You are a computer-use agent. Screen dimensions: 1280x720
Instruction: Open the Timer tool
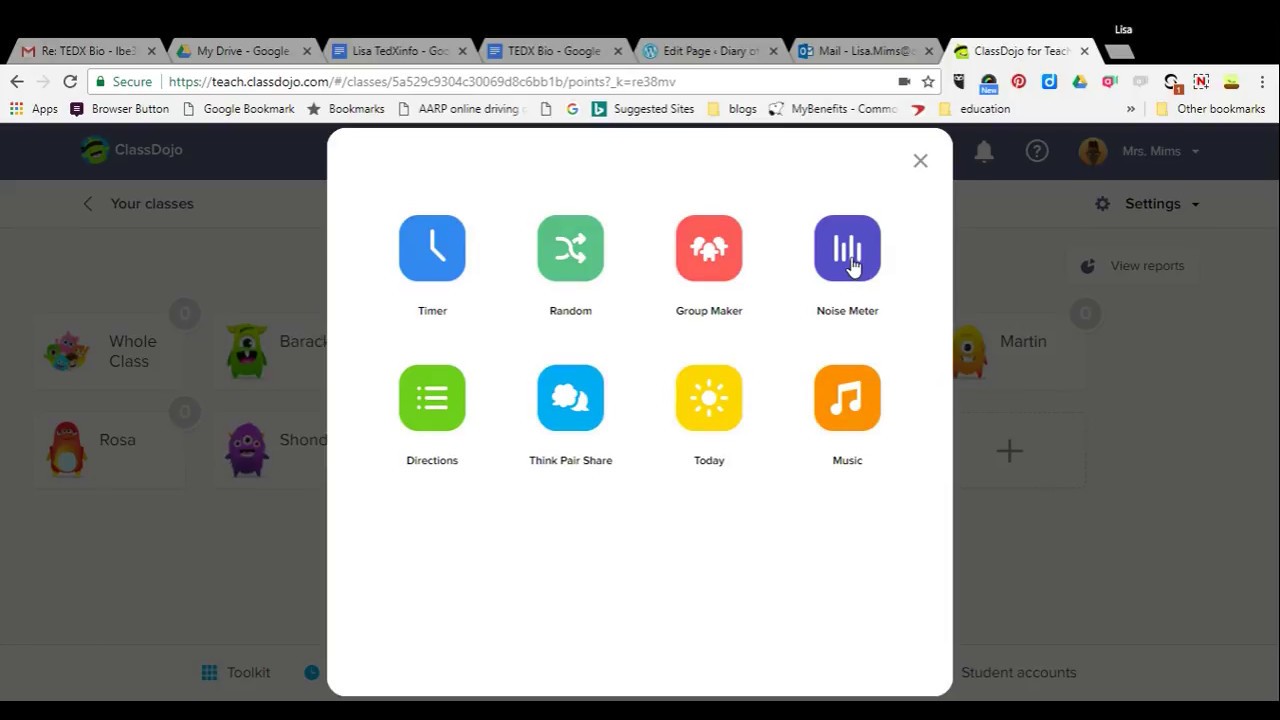pos(432,248)
